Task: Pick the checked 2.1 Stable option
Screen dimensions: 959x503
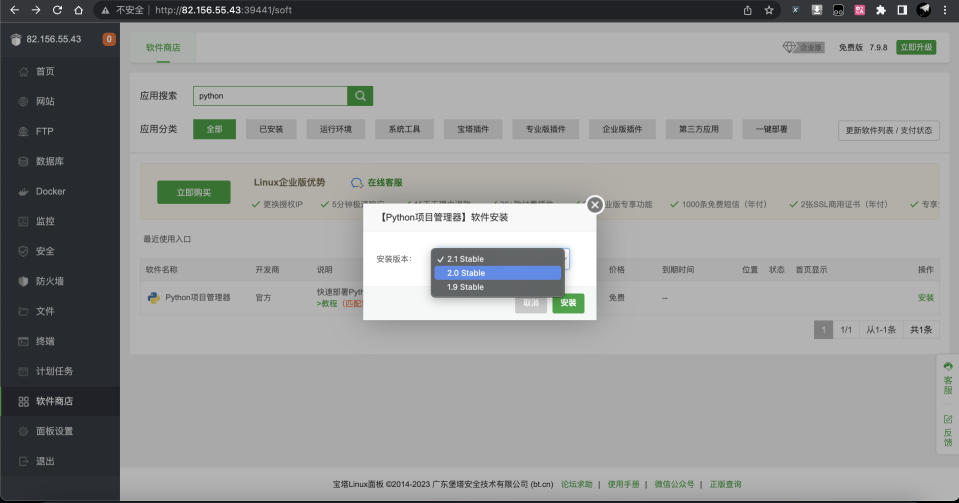Action: [x=497, y=259]
